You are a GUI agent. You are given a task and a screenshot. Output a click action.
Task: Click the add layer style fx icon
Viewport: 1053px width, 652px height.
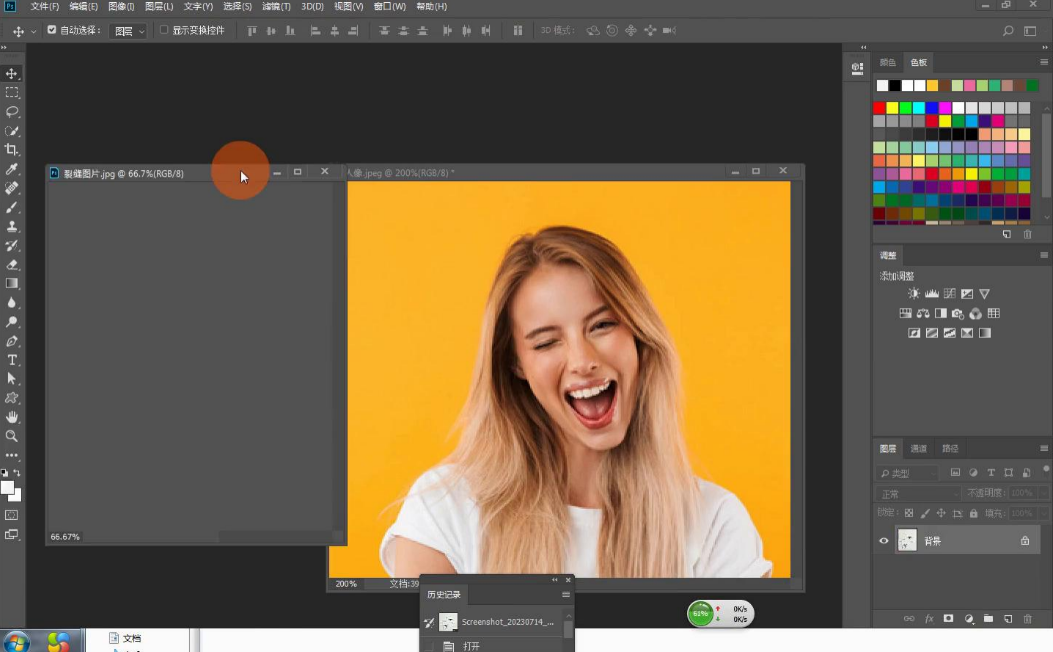929,618
